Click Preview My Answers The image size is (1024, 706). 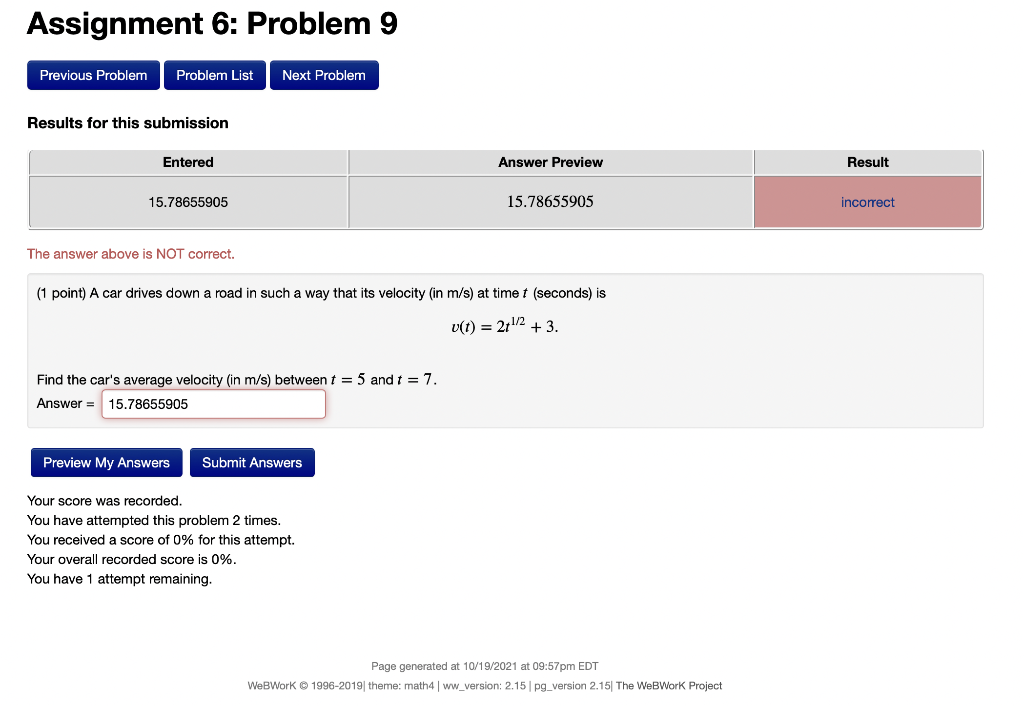(x=106, y=462)
